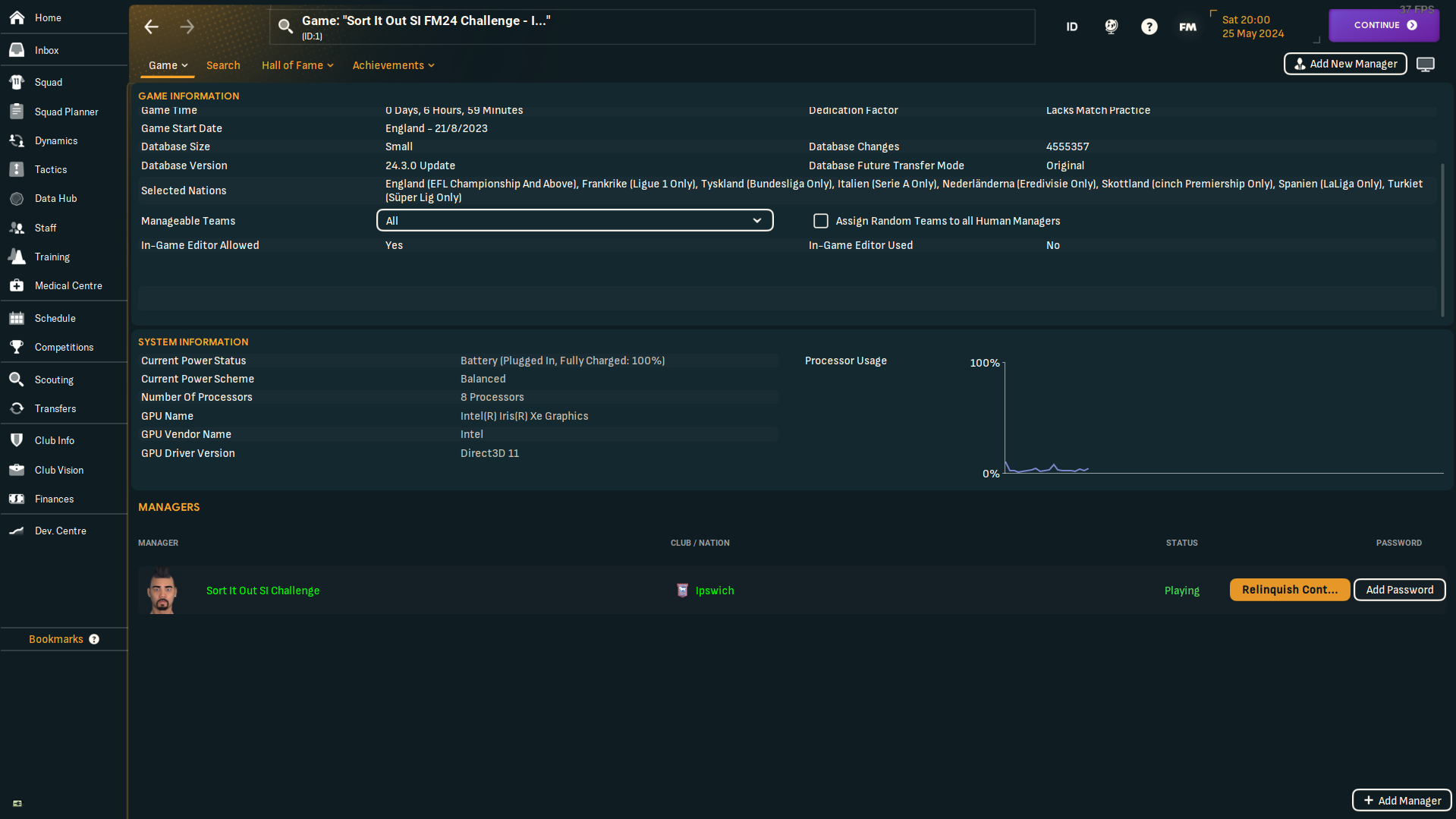This screenshot has height=819, width=1456.
Task: Open the Tactics board icon
Action: pyautogui.click(x=17, y=169)
